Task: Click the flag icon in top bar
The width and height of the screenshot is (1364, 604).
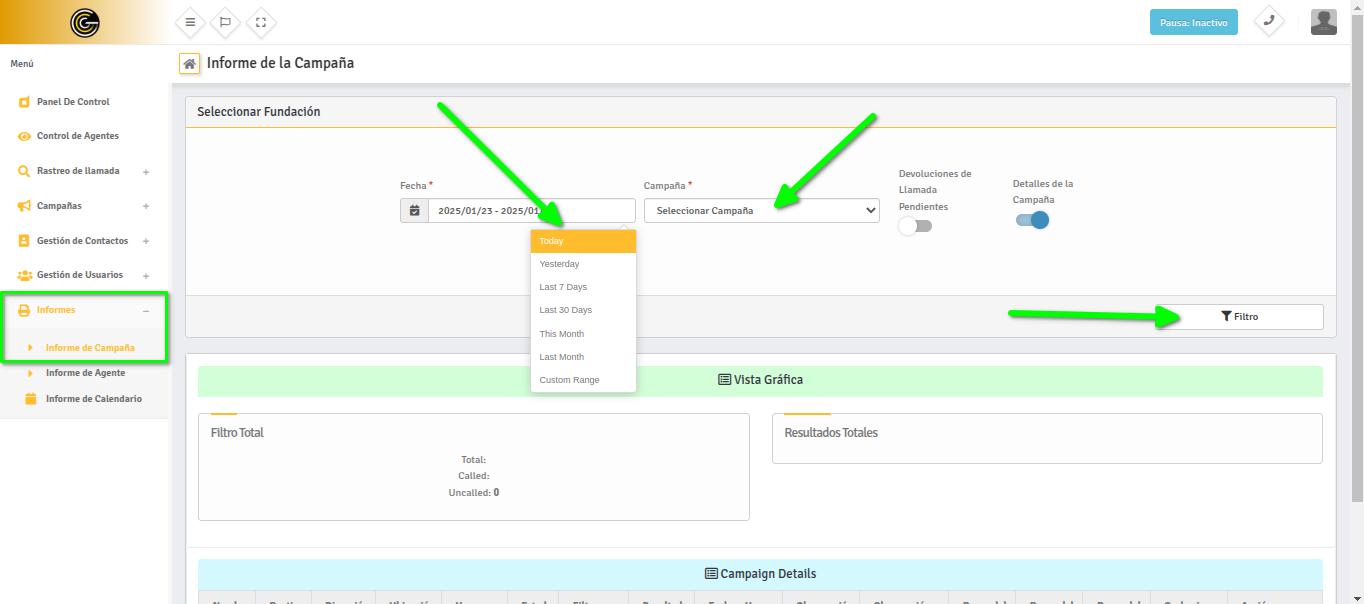Action: coord(225,22)
